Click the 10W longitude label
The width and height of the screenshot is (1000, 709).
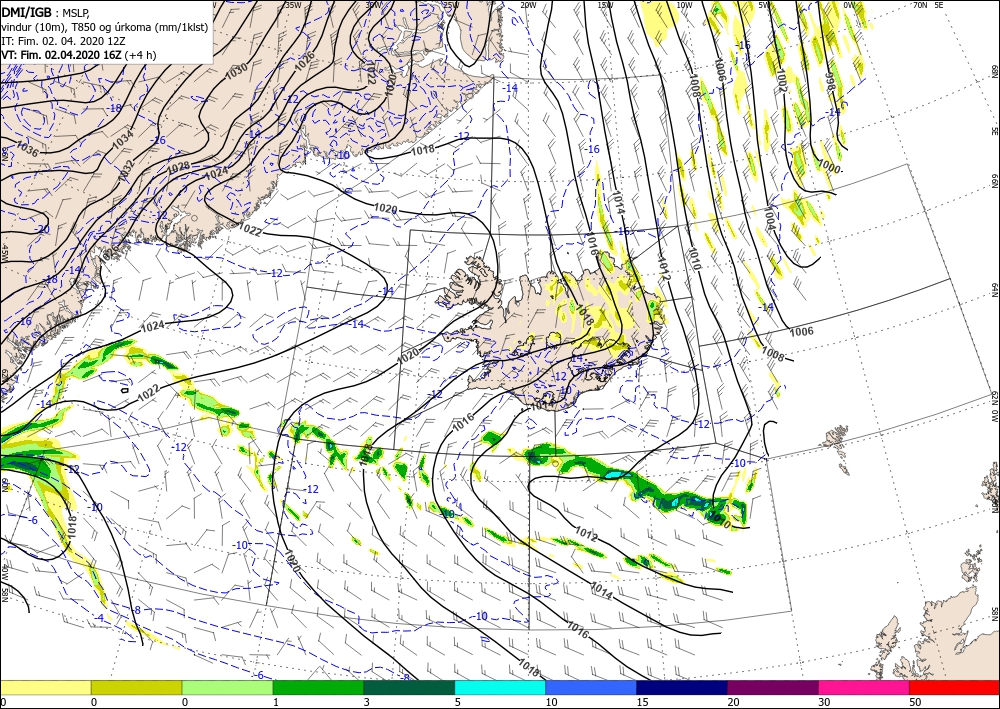click(684, 5)
